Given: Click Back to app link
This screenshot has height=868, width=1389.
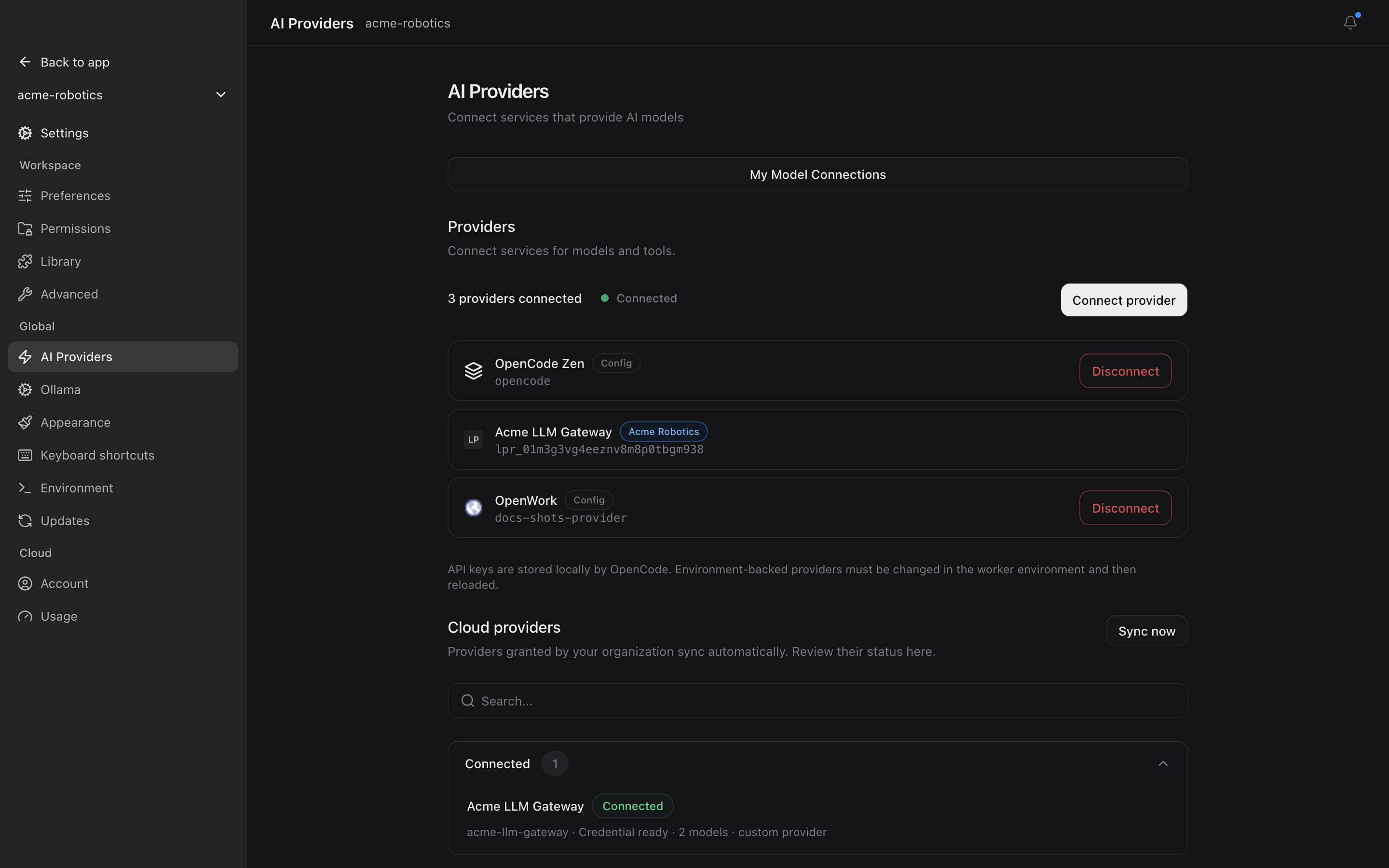Looking at the screenshot, I should click(x=75, y=62).
